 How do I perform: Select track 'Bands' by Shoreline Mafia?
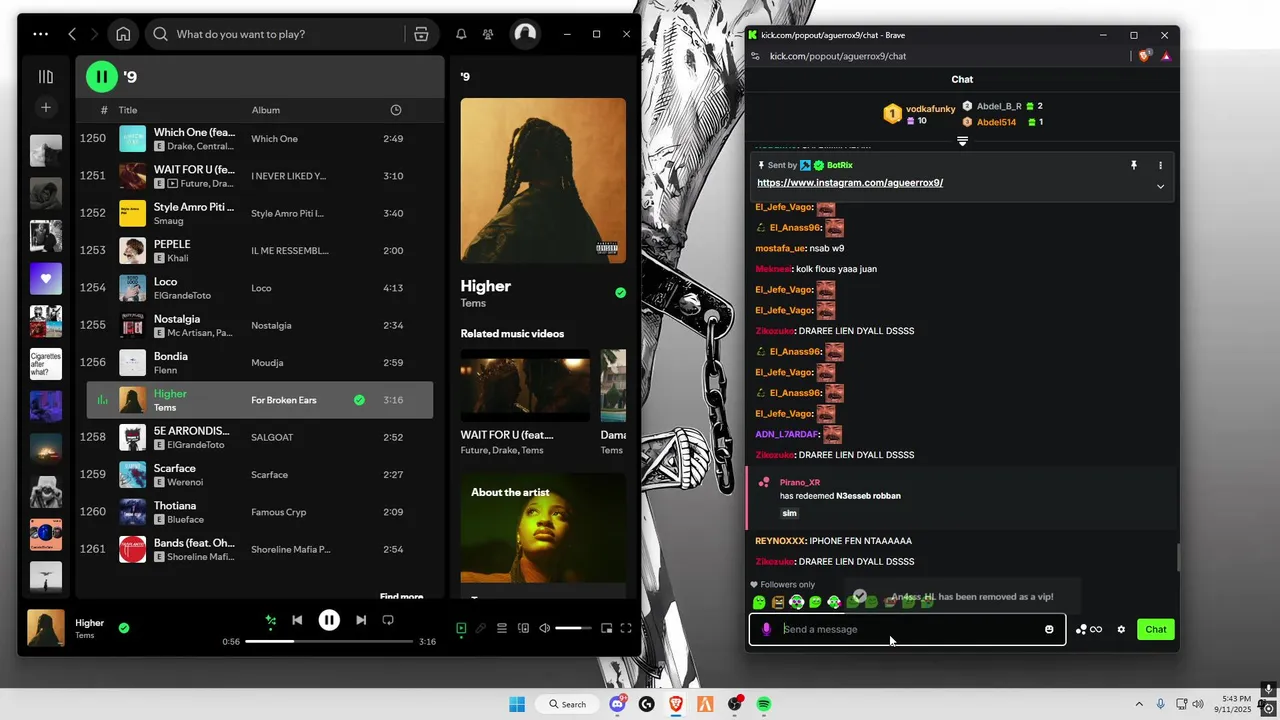pyautogui.click(x=260, y=549)
